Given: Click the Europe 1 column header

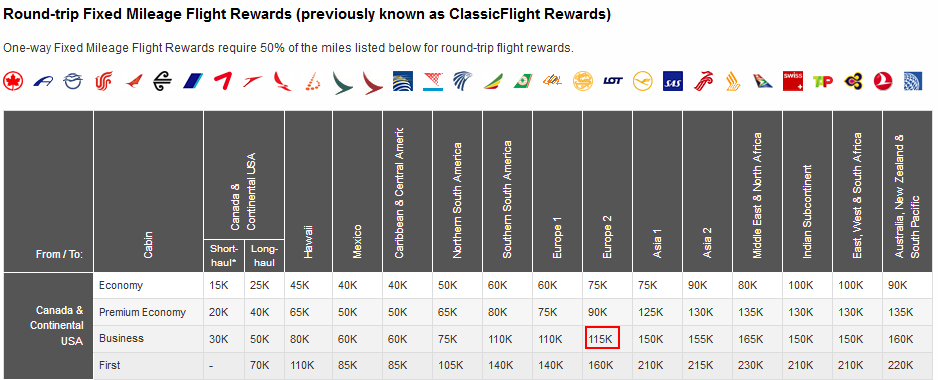Looking at the screenshot, I should point(557,191).
